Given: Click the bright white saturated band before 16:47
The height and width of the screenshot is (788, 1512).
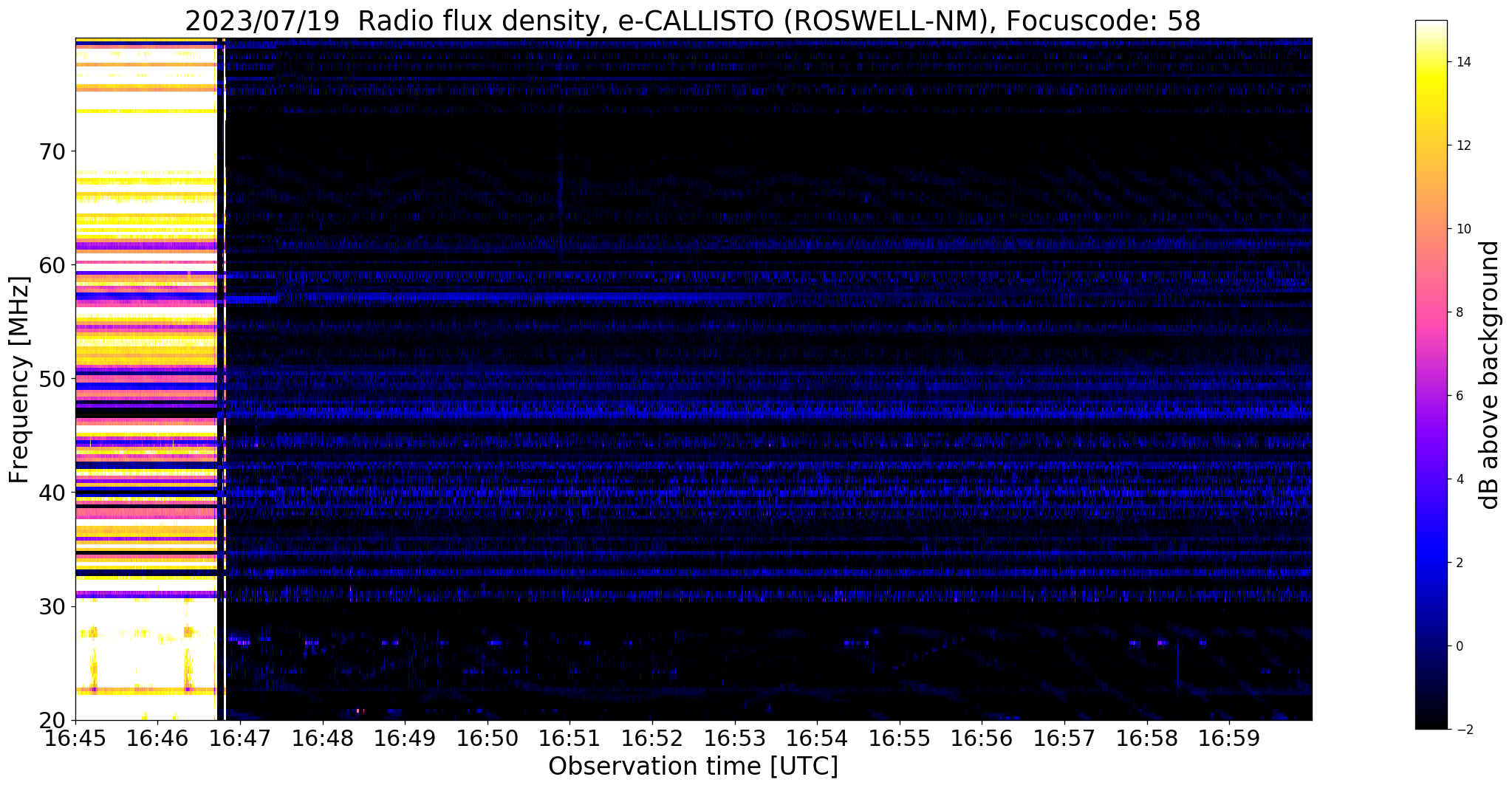Looking at the screenshot, I should [146, 379].
